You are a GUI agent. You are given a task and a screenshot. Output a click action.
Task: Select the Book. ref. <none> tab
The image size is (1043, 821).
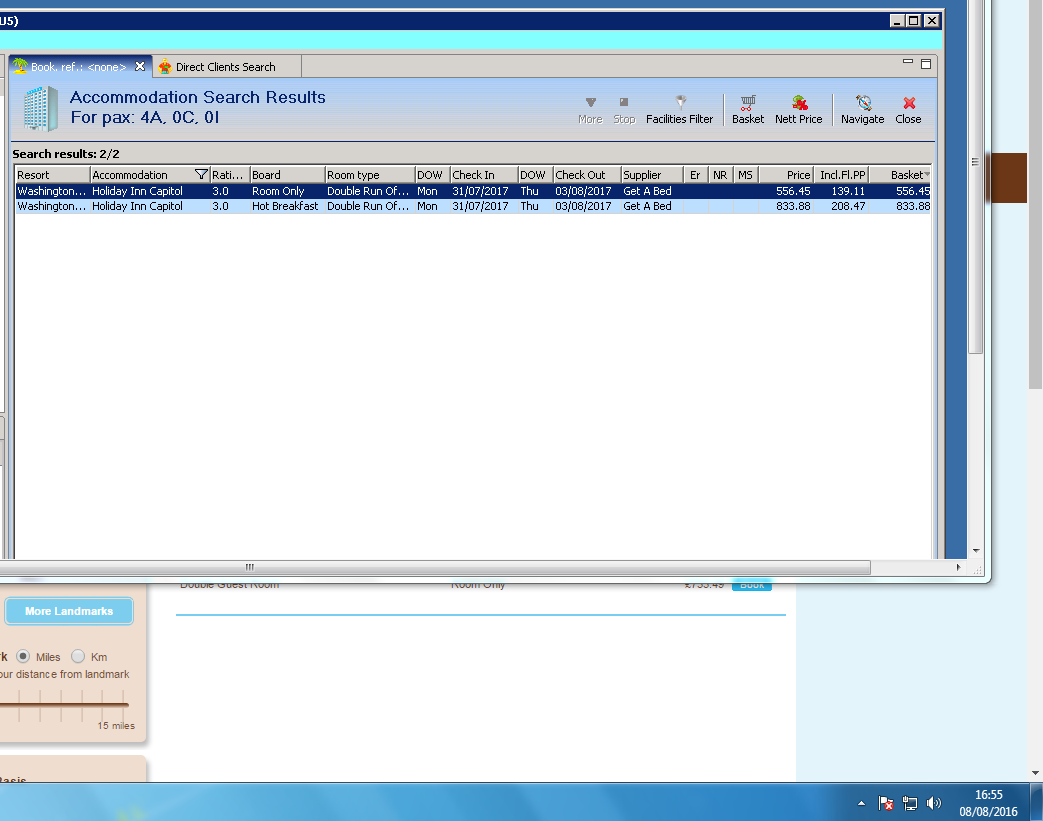tap(78, 67)
